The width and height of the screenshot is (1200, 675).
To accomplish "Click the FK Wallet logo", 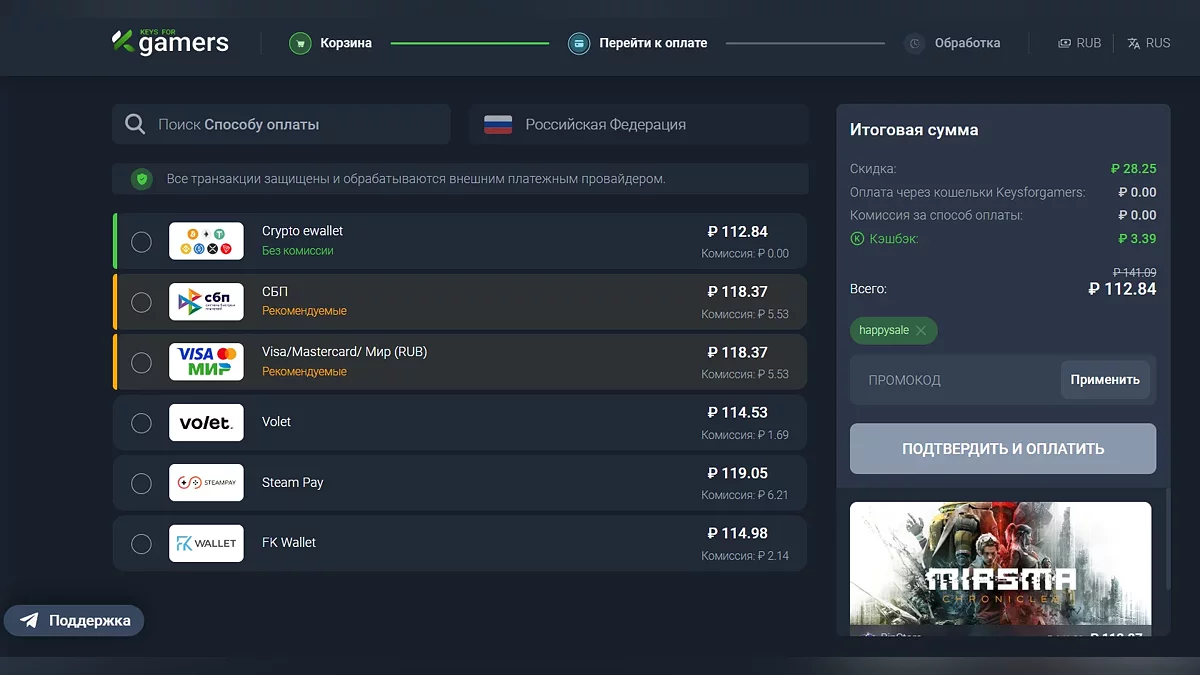I will (x=206, y=543).
